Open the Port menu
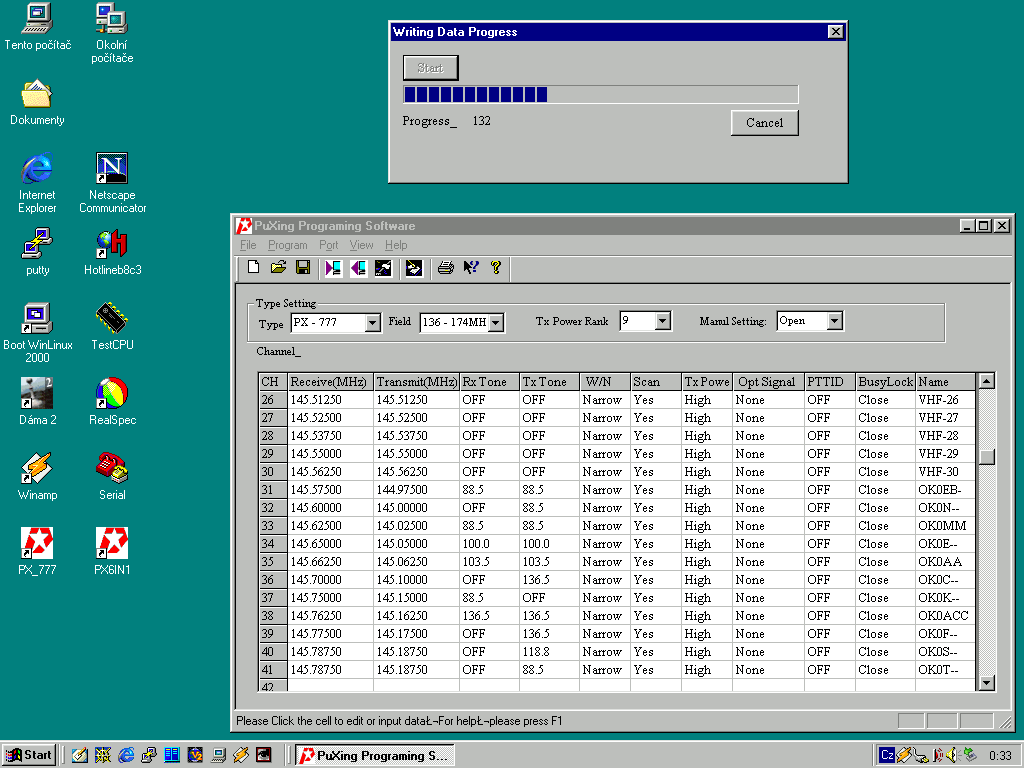This screenshot has width=1024, height=768. (x=329, y=245)
